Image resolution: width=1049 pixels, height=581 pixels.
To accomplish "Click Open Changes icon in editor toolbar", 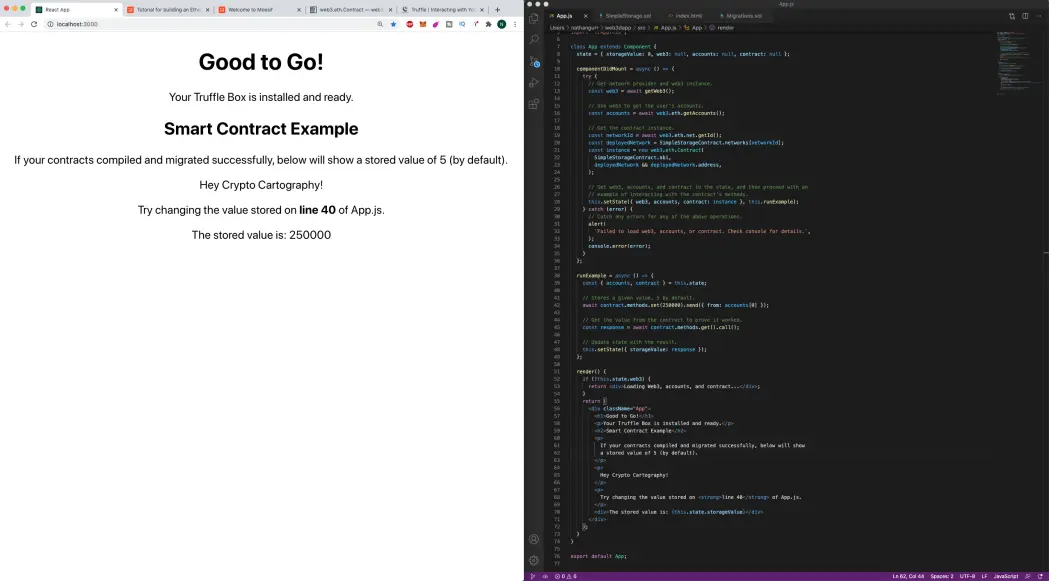I will tap(1012, 15).
